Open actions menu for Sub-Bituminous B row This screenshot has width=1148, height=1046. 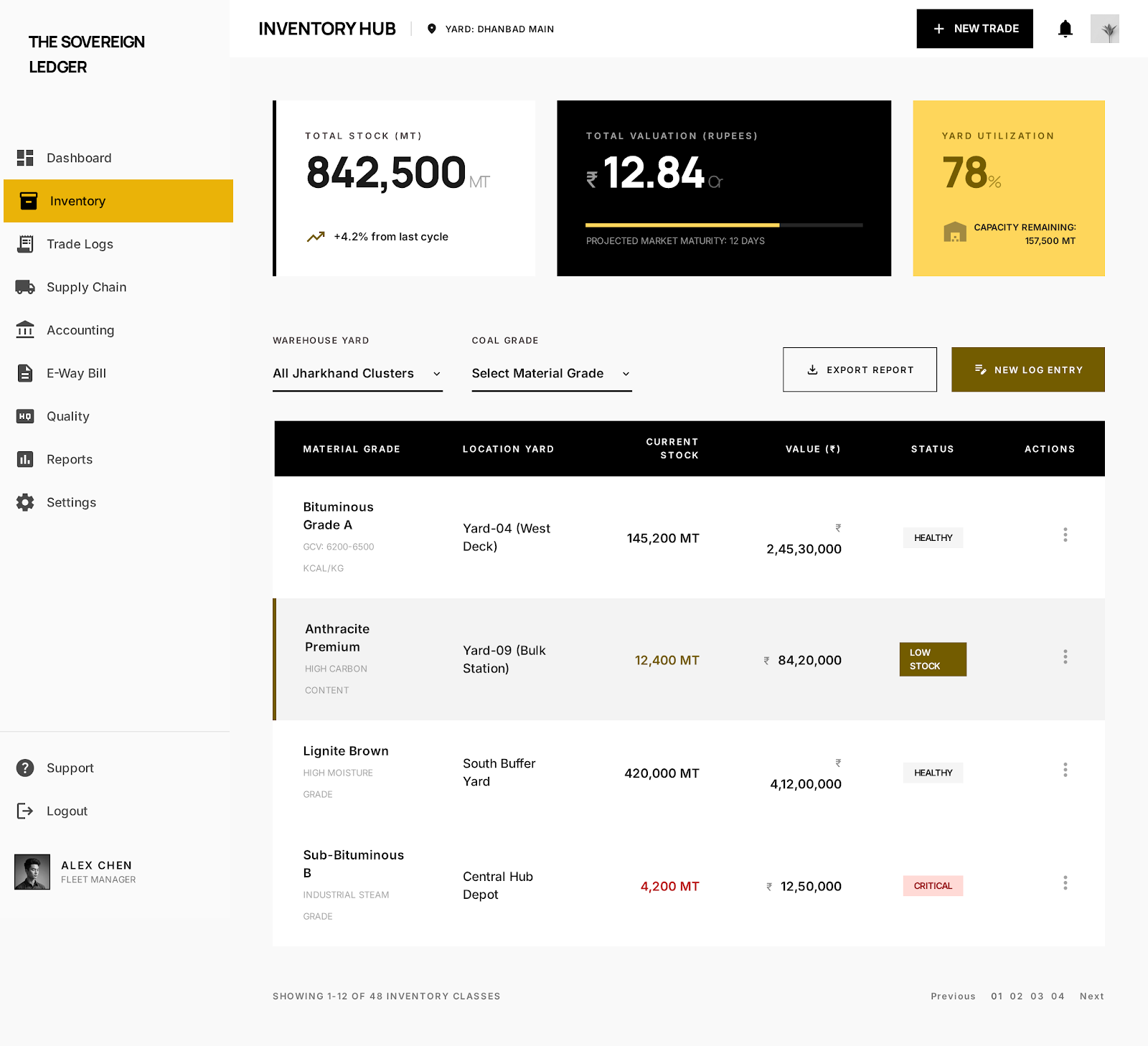[x=1065, y=883]
